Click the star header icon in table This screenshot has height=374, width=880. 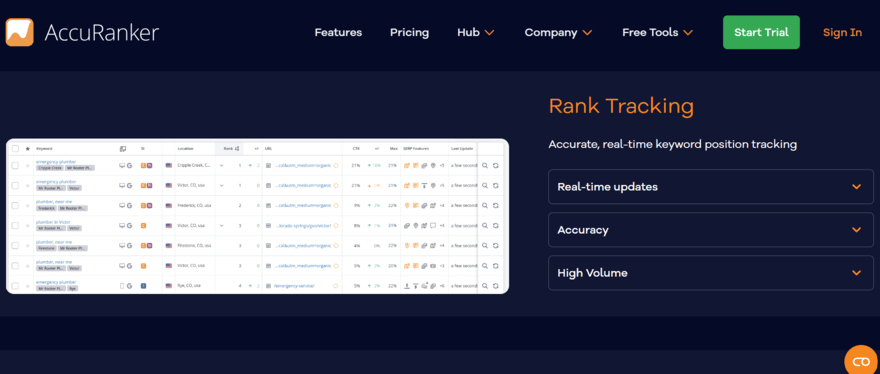point(28,149)
